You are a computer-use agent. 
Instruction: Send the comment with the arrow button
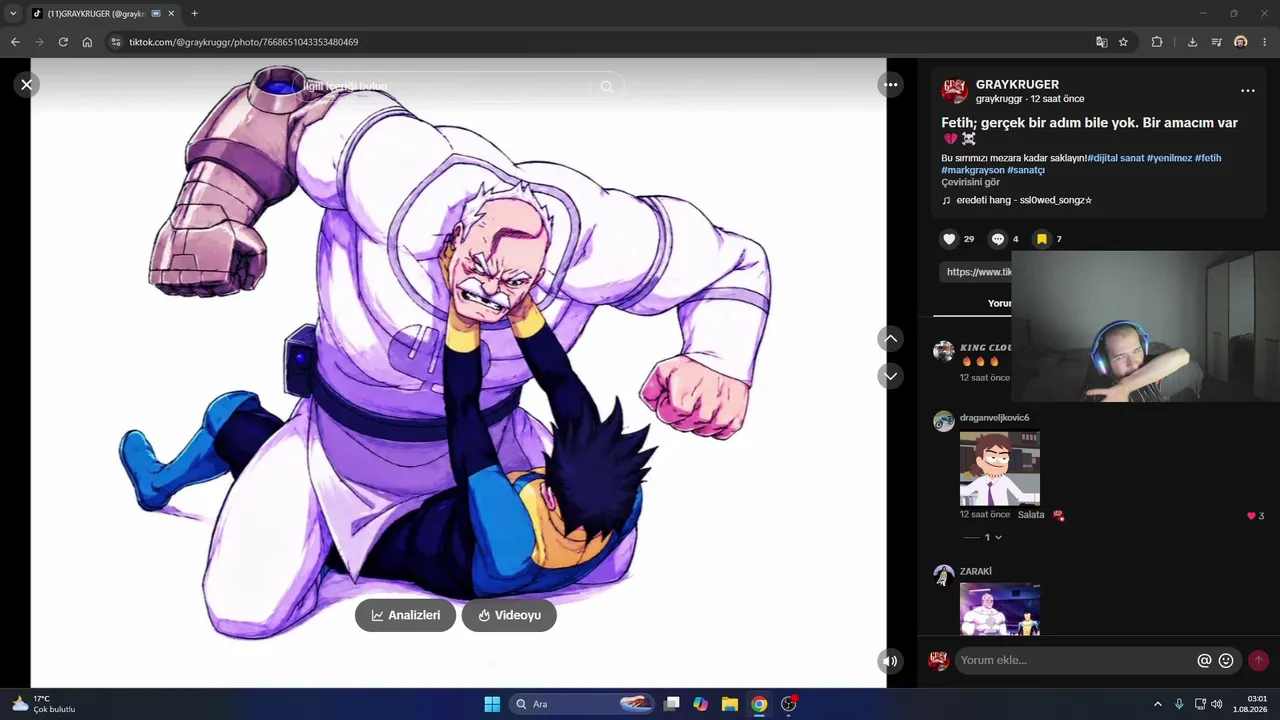(1258, 660)
